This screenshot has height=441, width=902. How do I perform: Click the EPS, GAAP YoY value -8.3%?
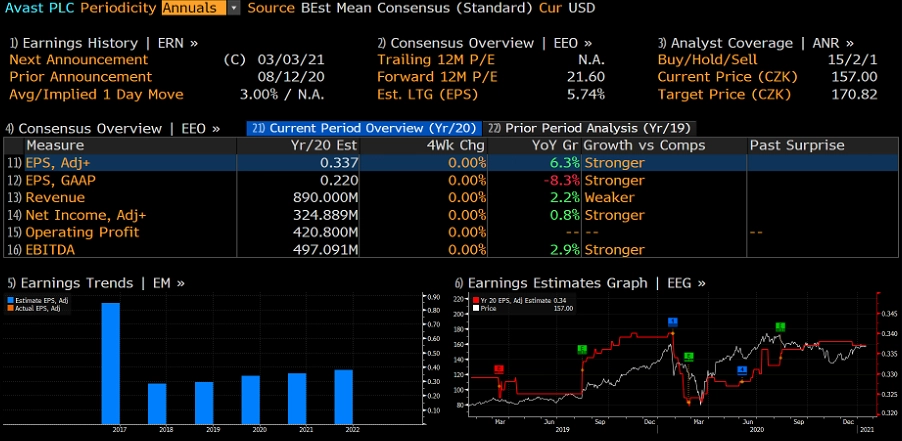(561, 181)
